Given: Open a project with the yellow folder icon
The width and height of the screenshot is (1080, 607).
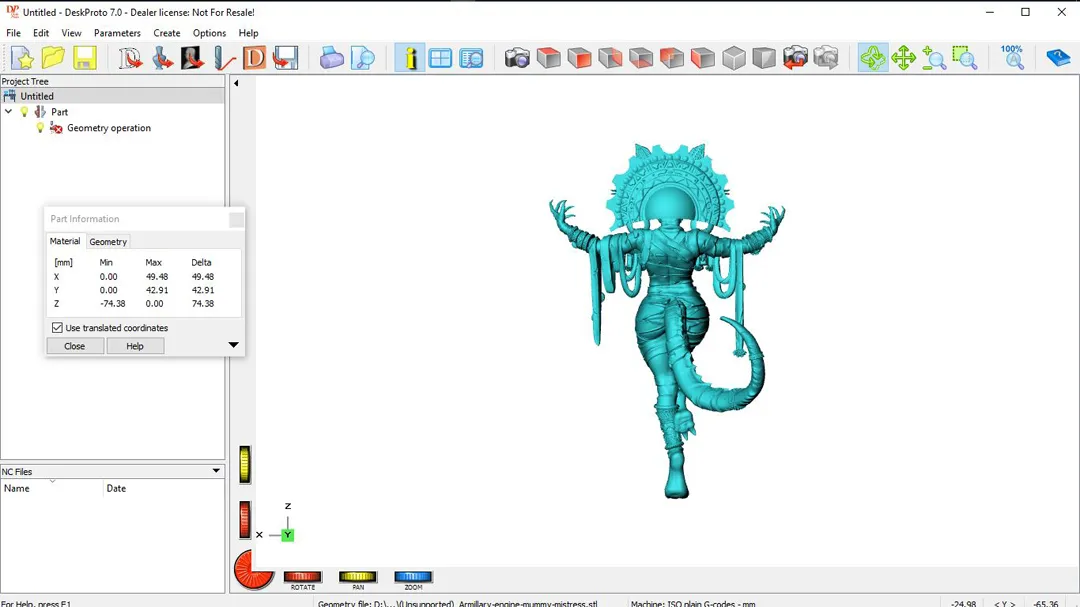Looking at the screenshot, I should coord(53,59).
